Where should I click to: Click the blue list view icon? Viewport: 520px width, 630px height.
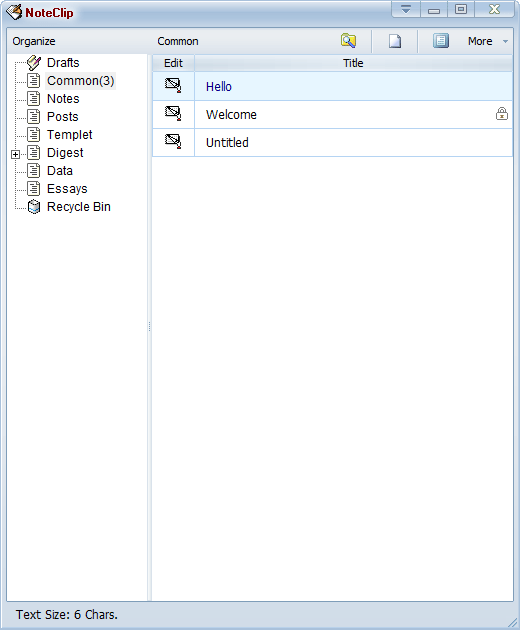point(440,41)
